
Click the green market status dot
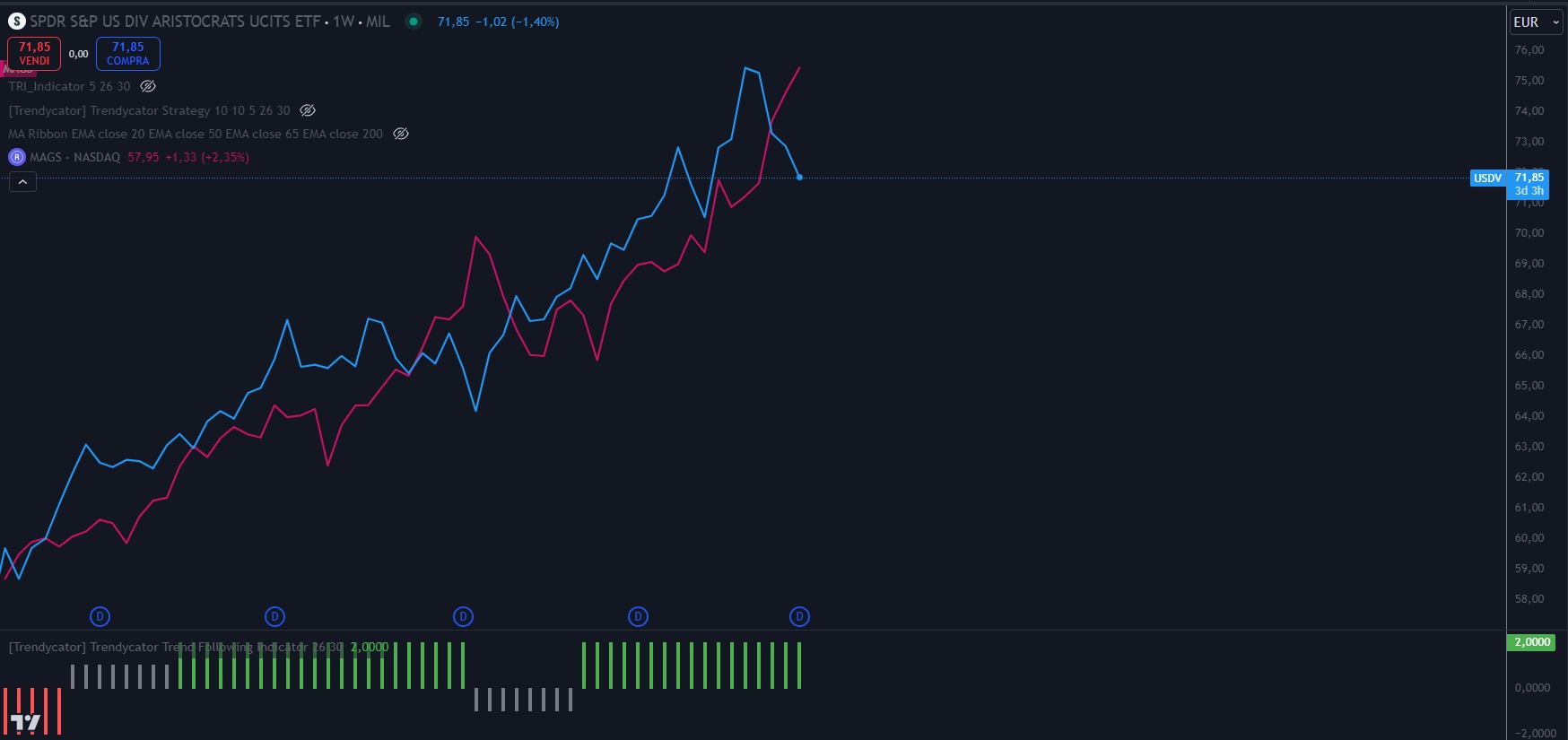[414, 22]
